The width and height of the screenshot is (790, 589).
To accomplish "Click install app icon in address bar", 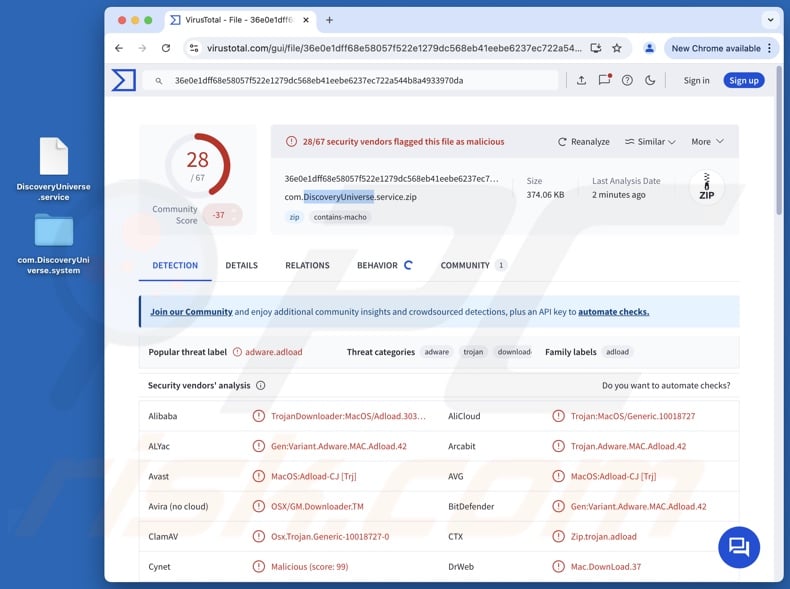I will tap(596, 48).
